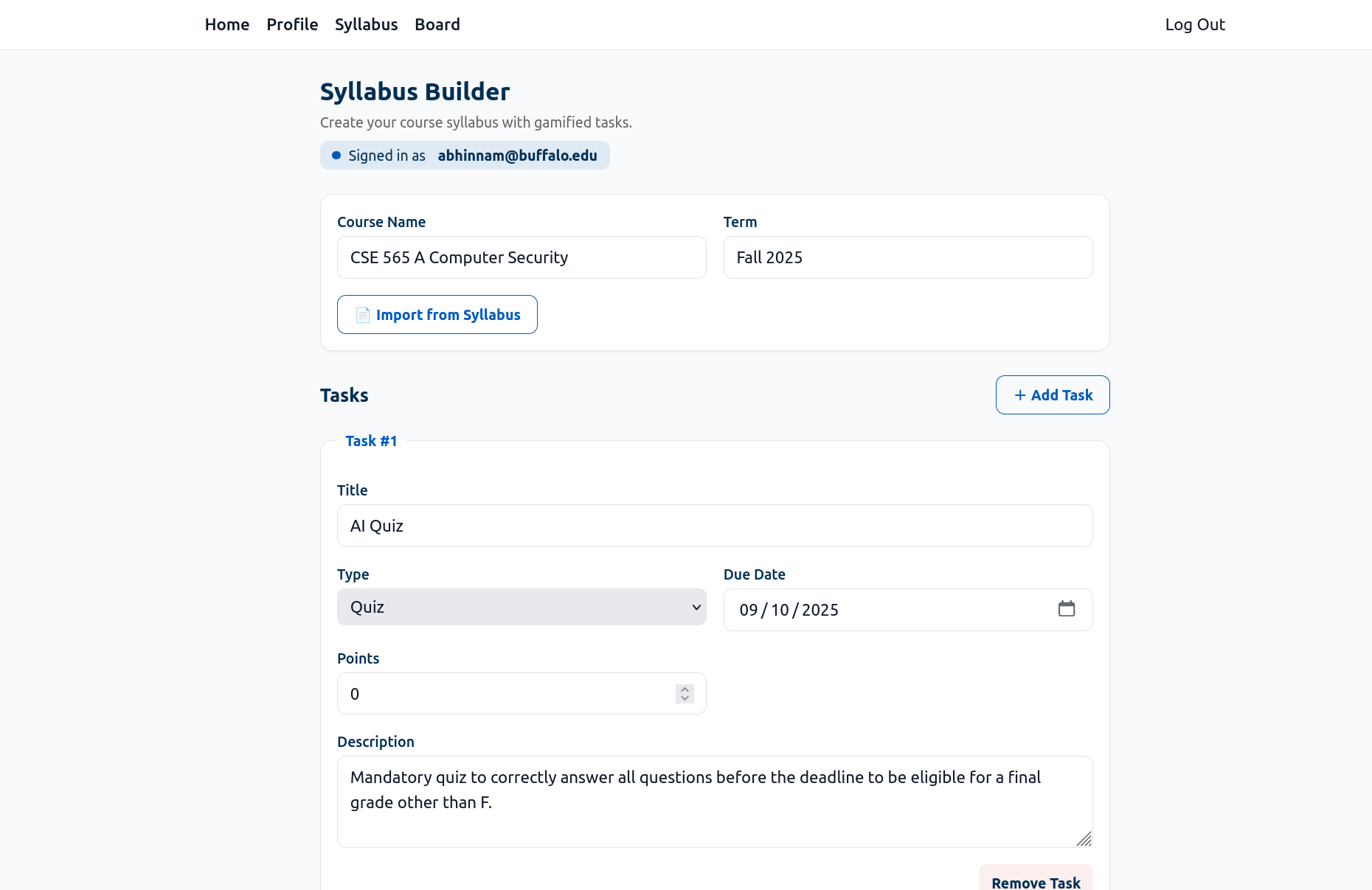Grab the Description textarea resize handle

[1084, 839]
